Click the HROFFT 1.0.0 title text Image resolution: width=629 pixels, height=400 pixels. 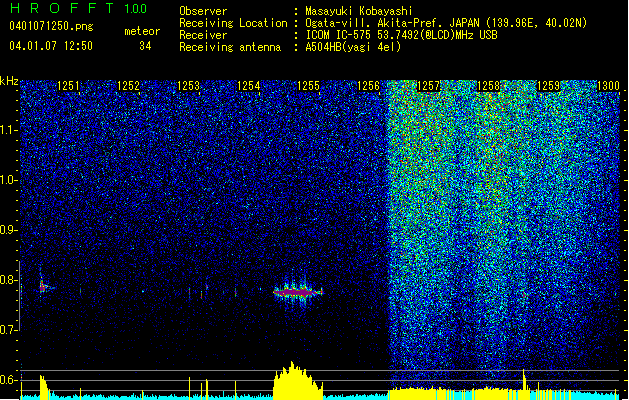click(78, 8)
